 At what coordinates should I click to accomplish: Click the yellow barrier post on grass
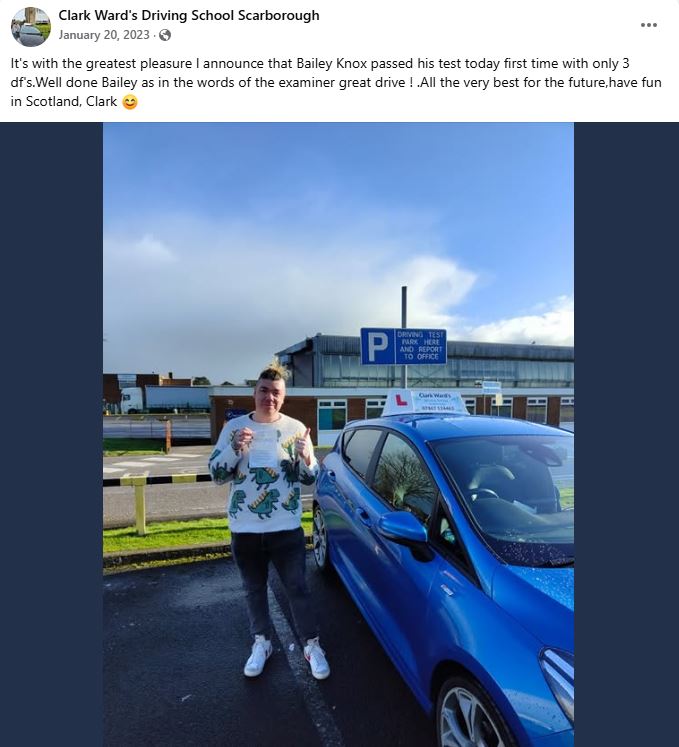click(x=140, y=505)
